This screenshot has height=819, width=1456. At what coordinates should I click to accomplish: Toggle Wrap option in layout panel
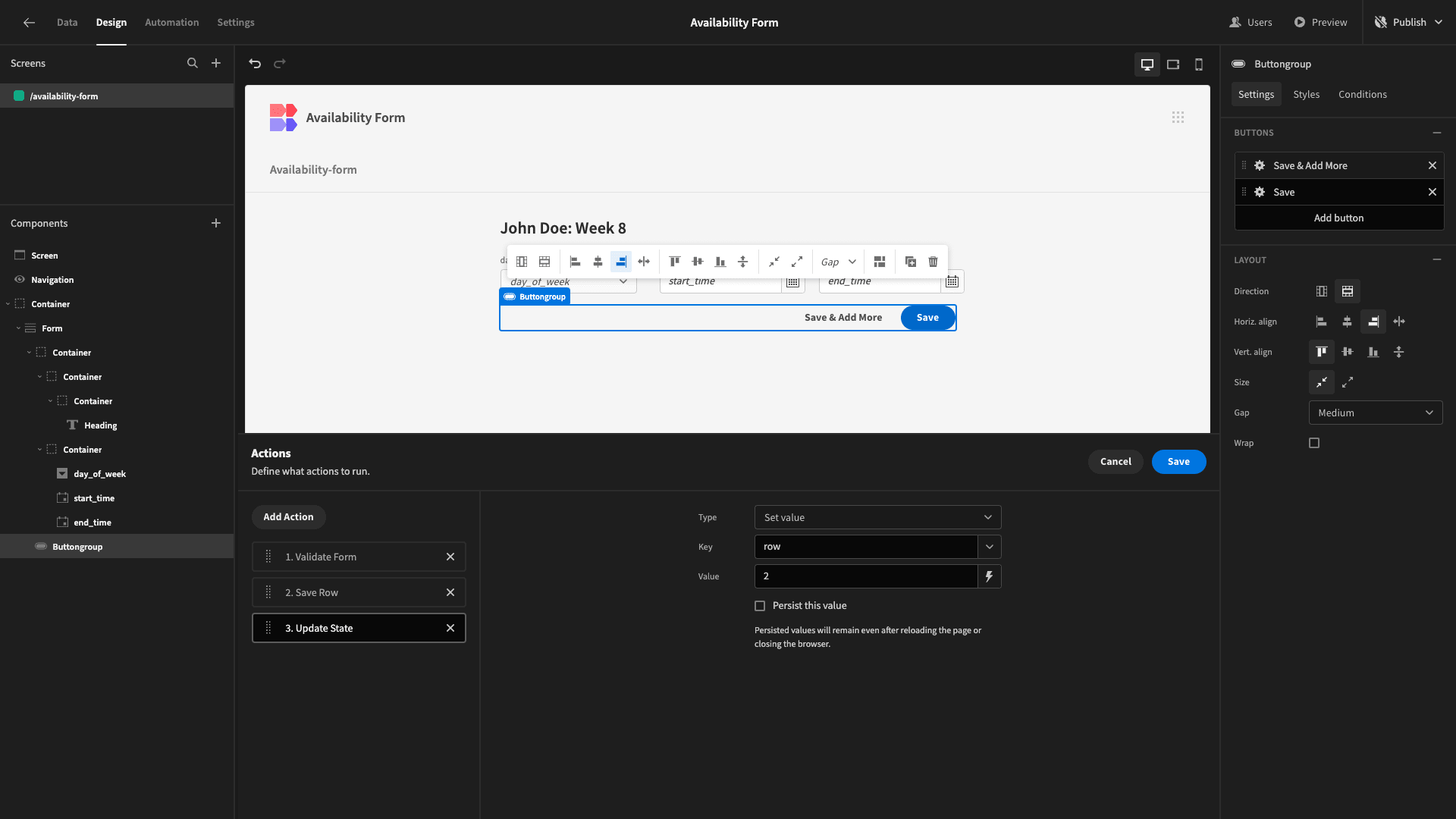pyautogui.click(x=1314, y=443)
